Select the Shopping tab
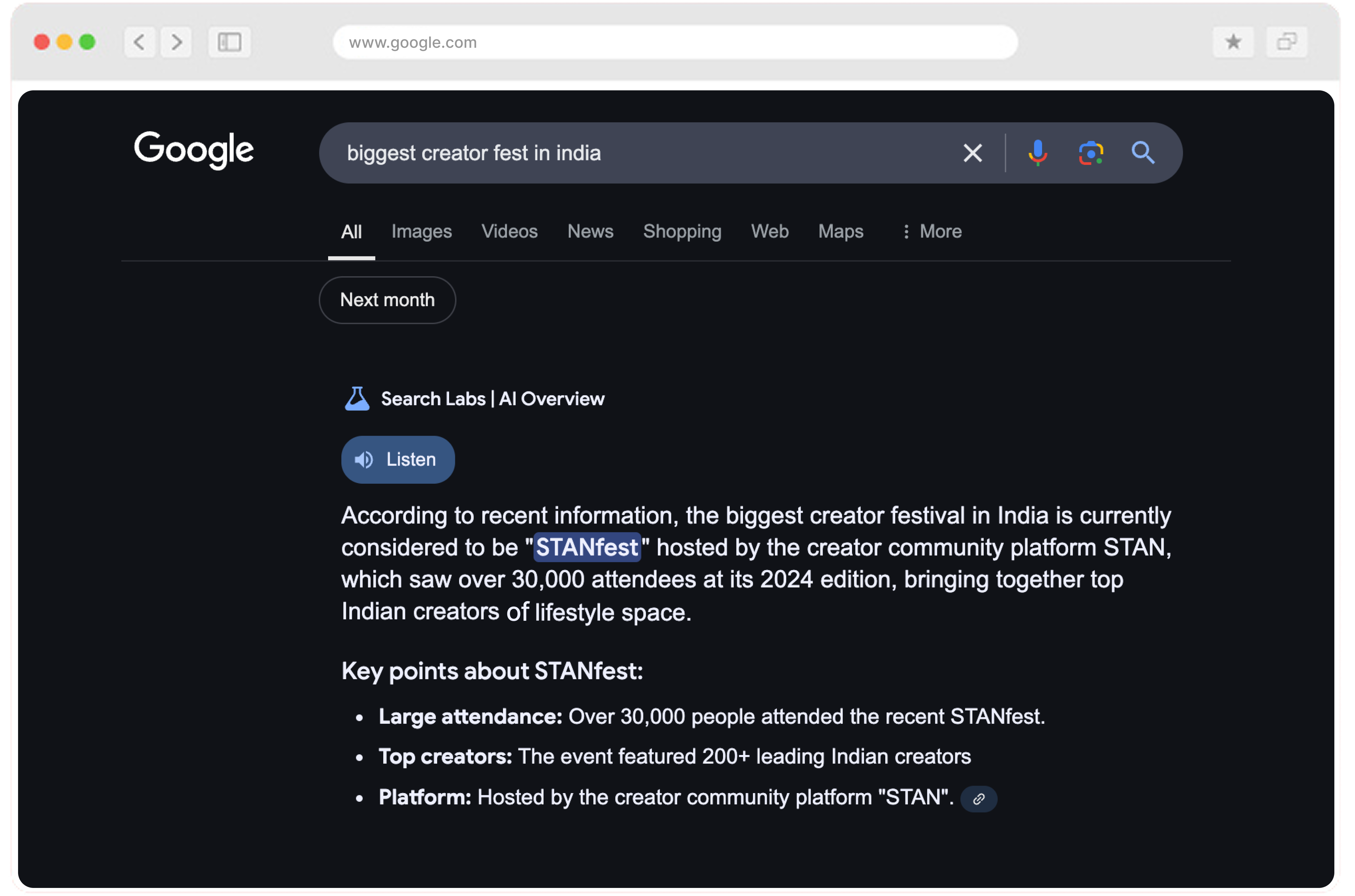 pyautogui.click(x=682, y=231)
